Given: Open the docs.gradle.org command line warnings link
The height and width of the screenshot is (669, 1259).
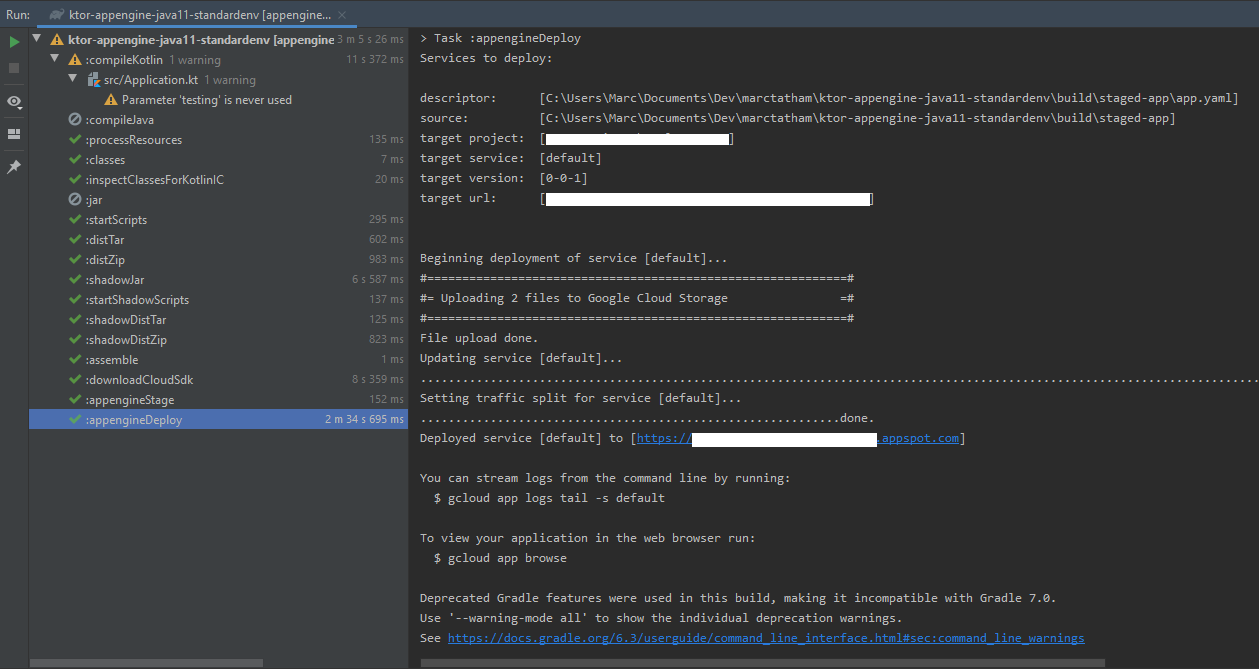Looking at the screenshot, I should (766, 638).
